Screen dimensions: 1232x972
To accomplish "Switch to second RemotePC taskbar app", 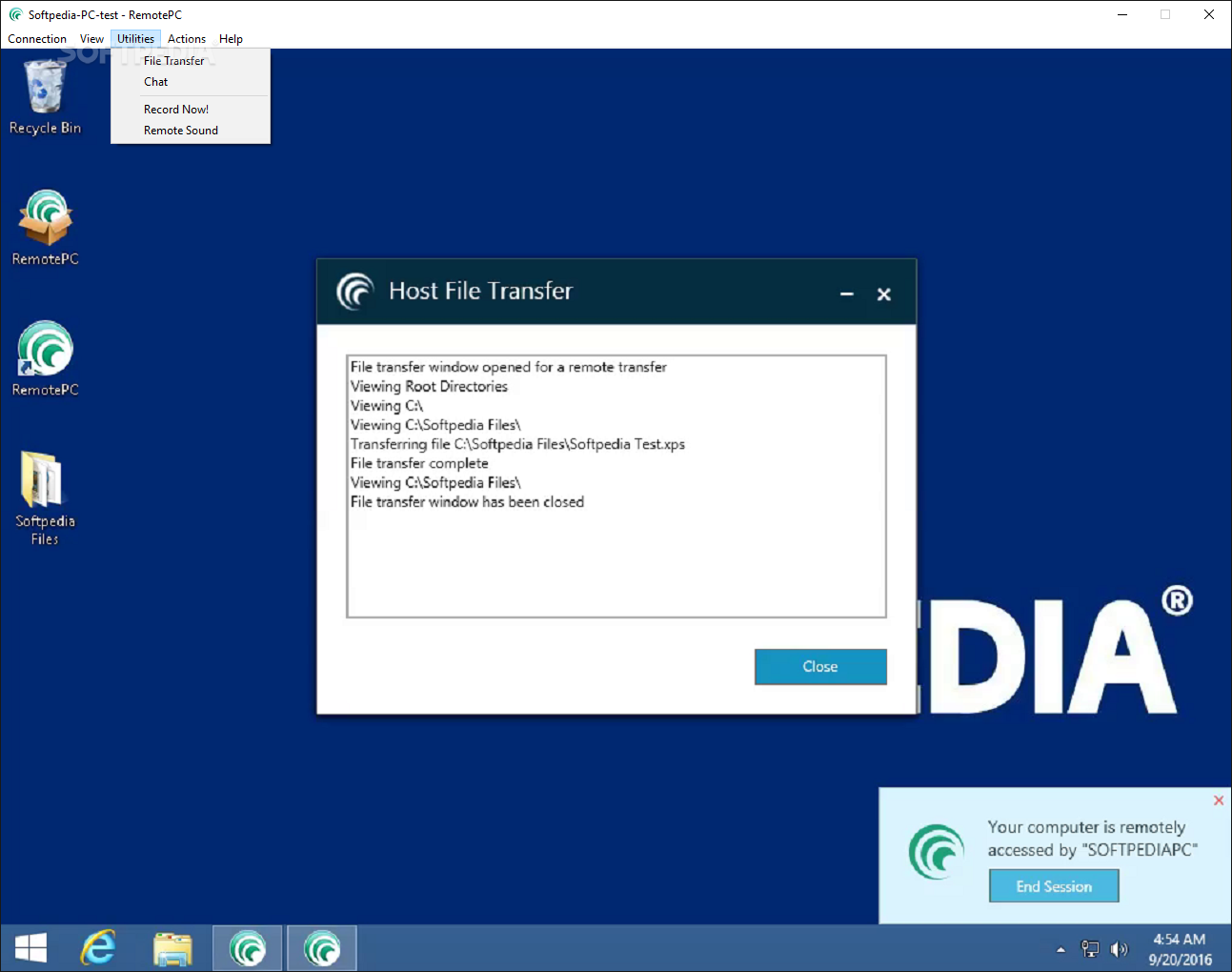I will pyautogui.click(x=322, y=948).
